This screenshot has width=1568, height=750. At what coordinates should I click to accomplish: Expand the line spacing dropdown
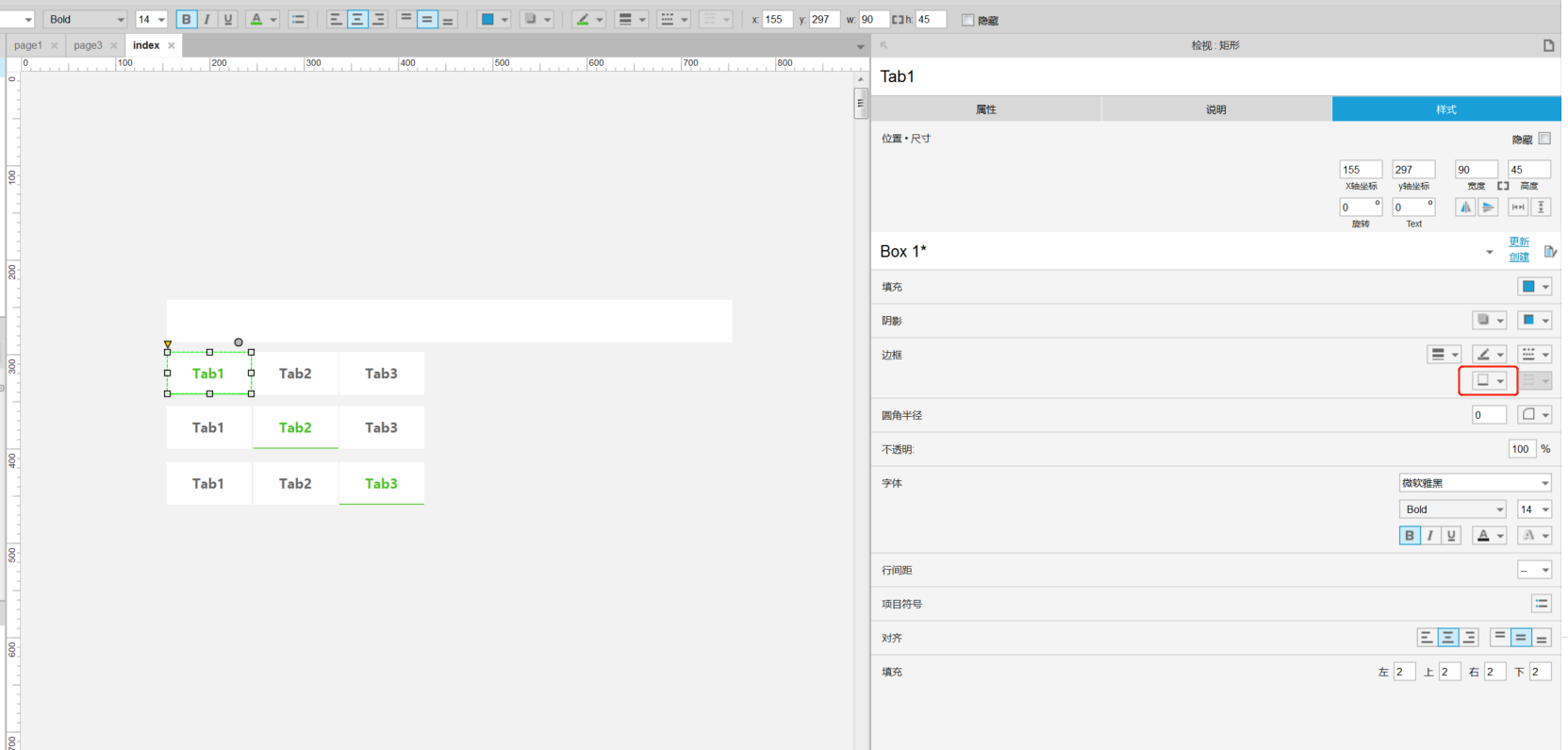(1534, 570)
